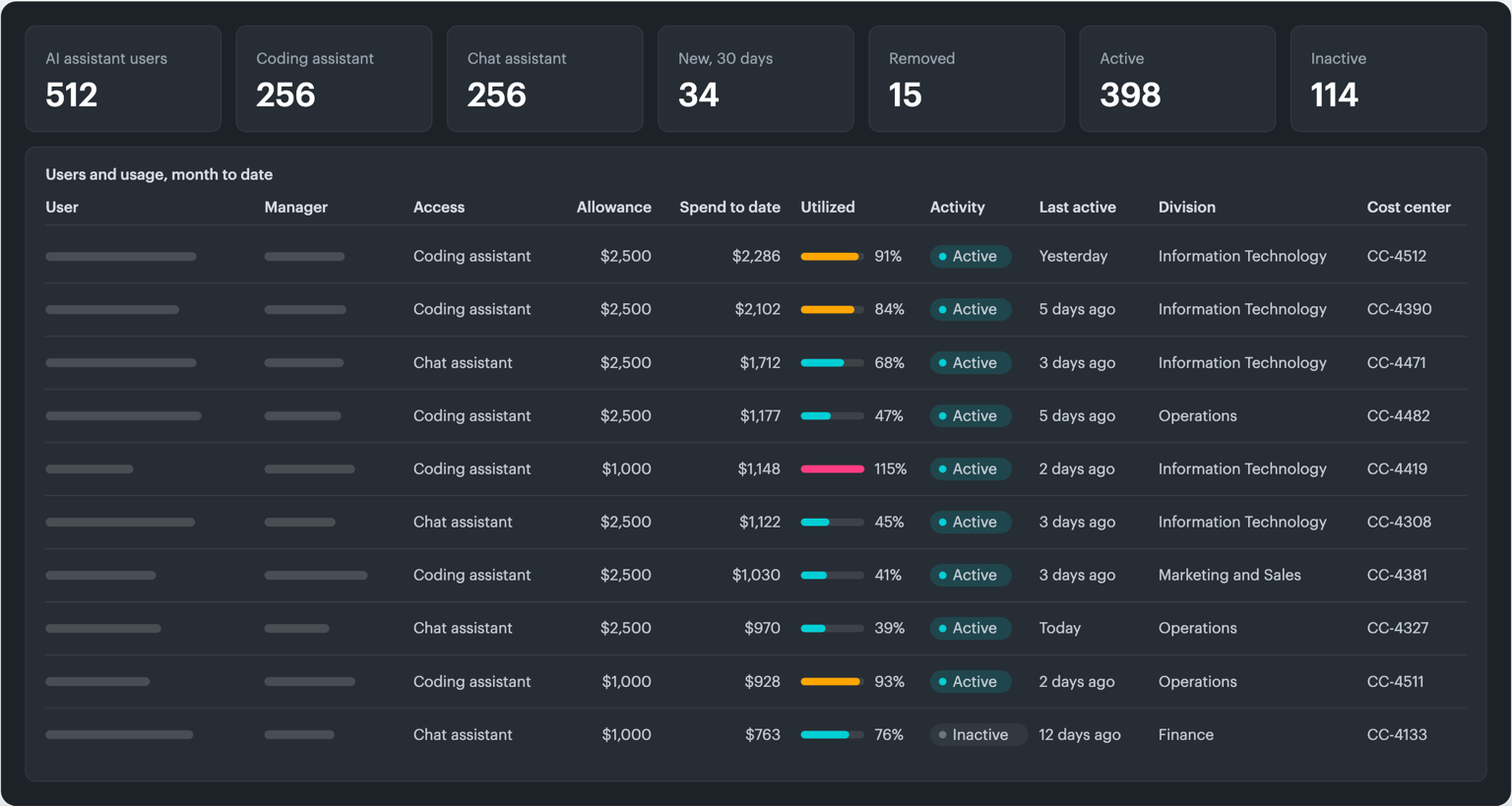Sort by Spend to date header
Viewport: 1512px width, 806px height.
[x=729, y=207]
